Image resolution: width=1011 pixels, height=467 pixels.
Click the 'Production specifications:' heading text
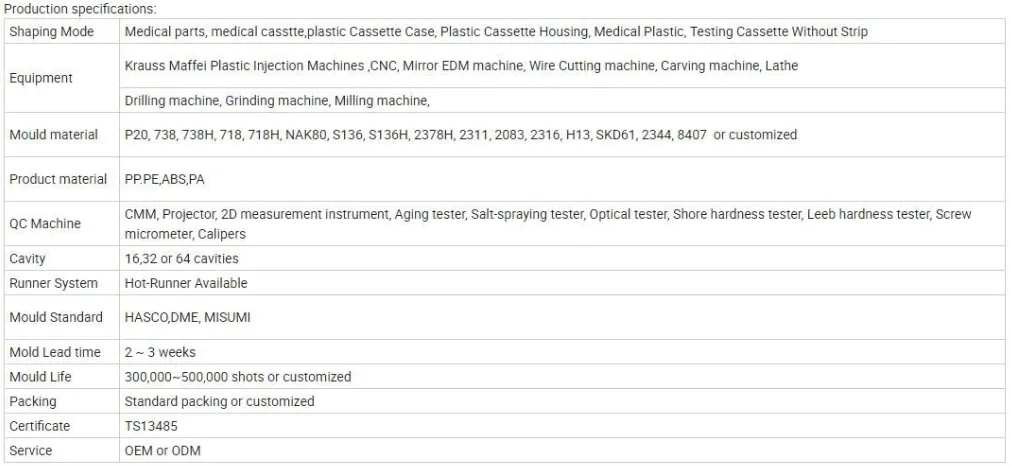point(80,8)
